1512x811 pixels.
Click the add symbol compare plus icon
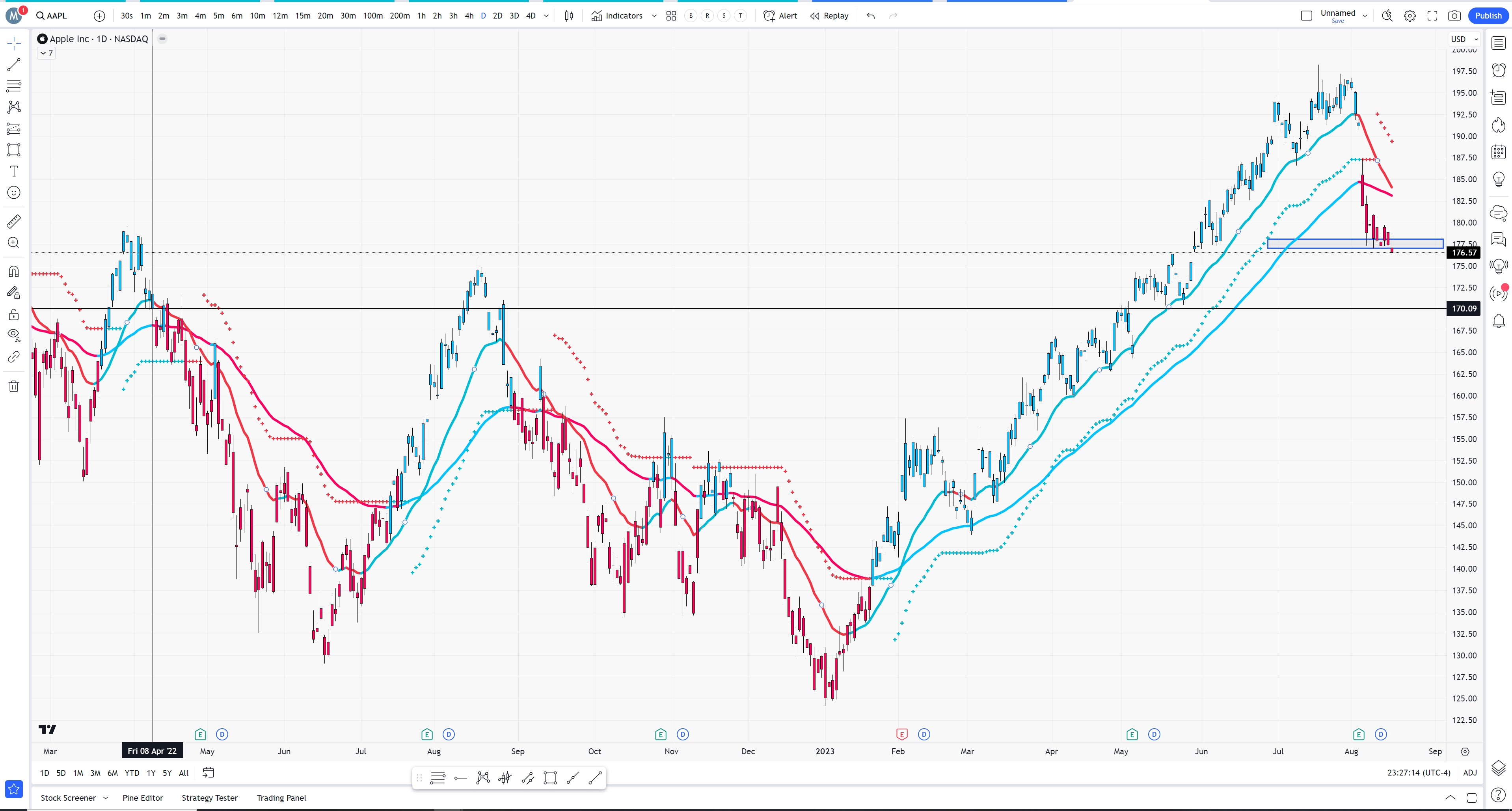99,16
